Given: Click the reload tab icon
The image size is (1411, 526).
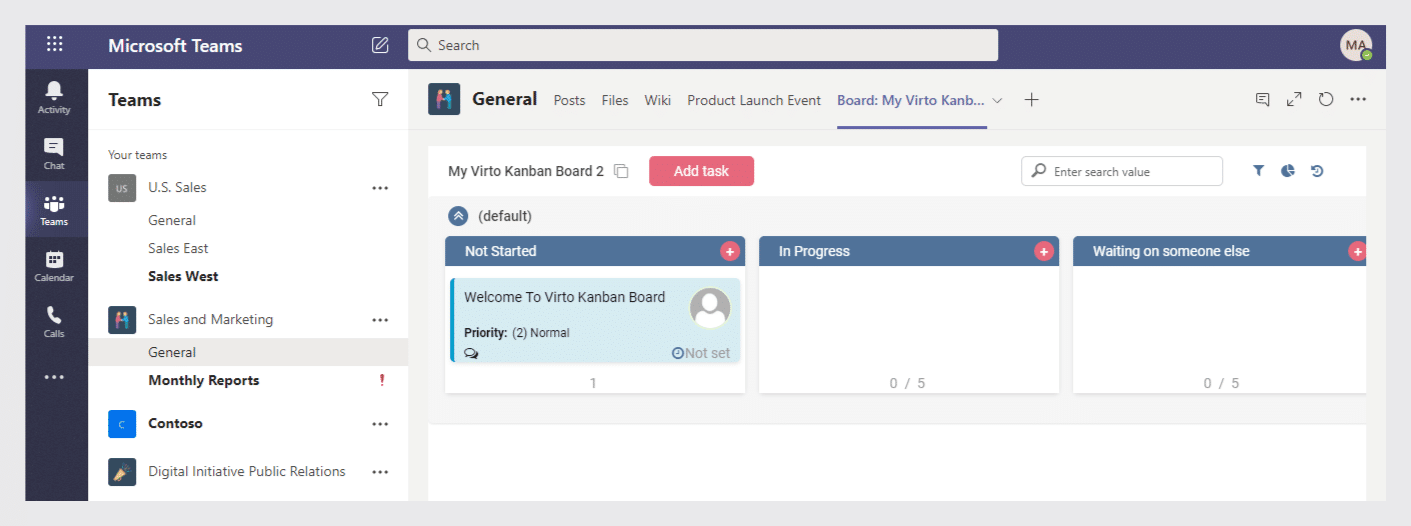Looking at the screenshot, I should [1326, 99].
